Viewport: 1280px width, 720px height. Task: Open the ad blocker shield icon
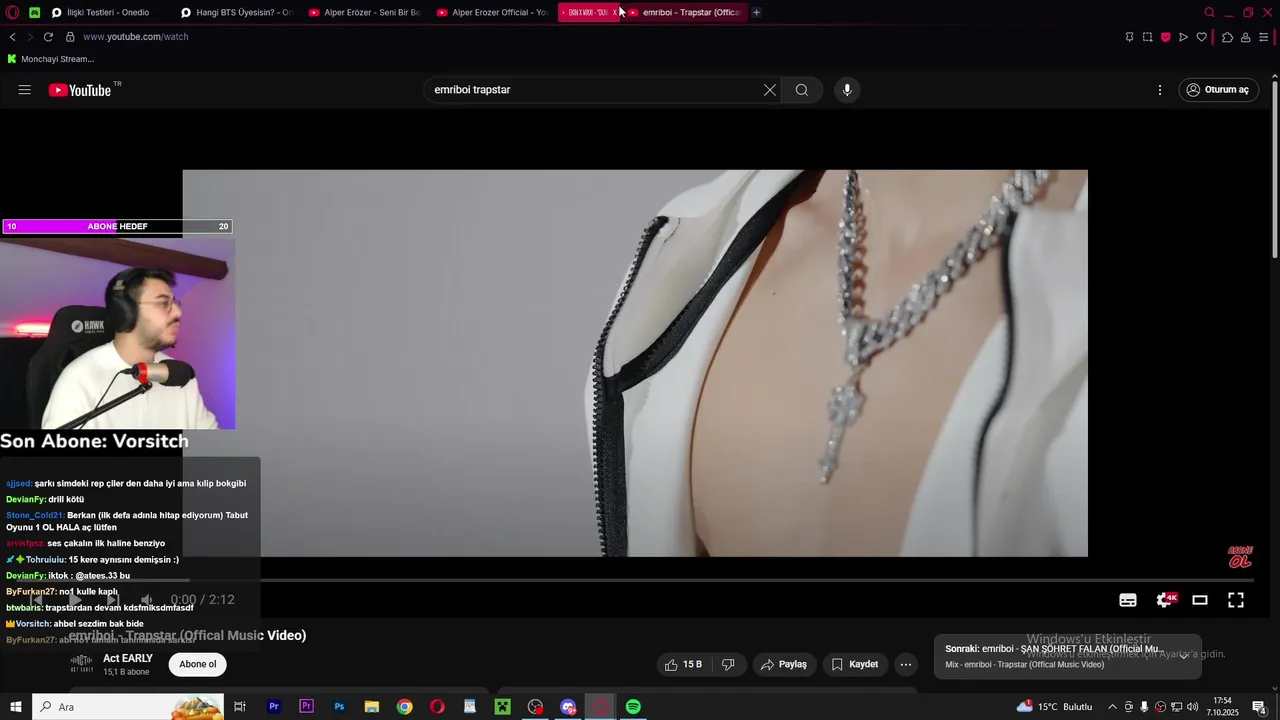click(1165, 37)
